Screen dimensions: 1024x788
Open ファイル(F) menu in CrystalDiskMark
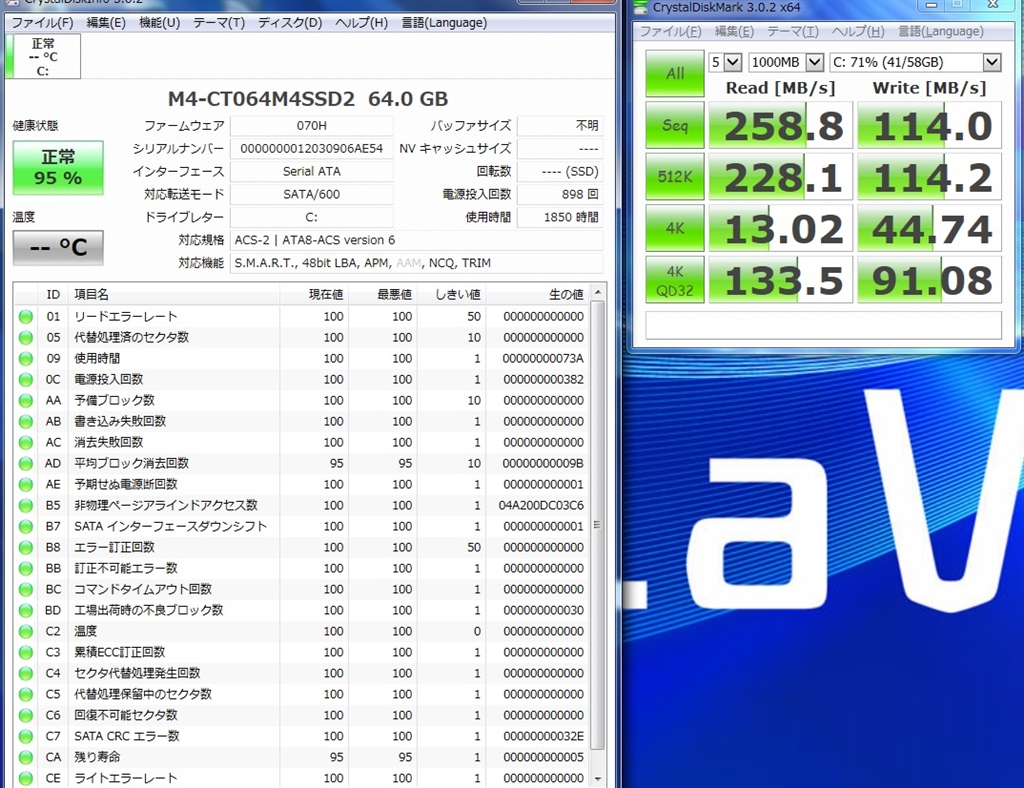pos(670,31)
